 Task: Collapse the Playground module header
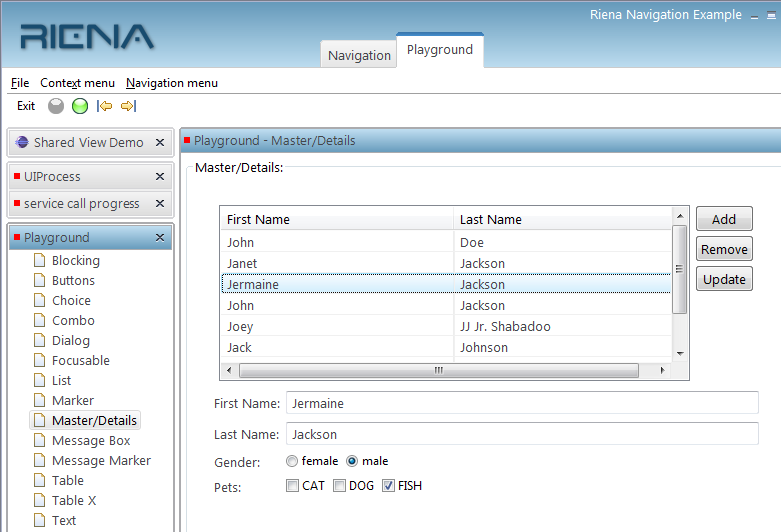click(x=80, y=238)
